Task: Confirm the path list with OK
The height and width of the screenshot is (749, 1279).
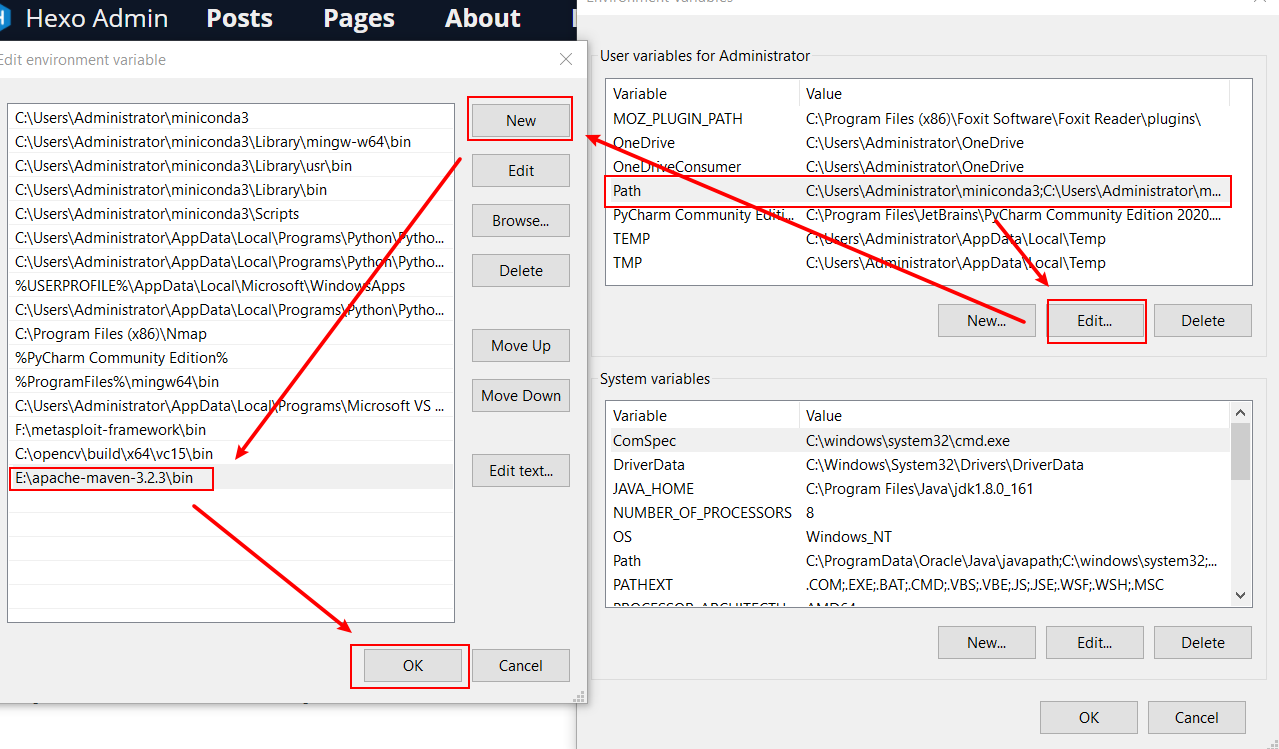Action: (412, 665)
